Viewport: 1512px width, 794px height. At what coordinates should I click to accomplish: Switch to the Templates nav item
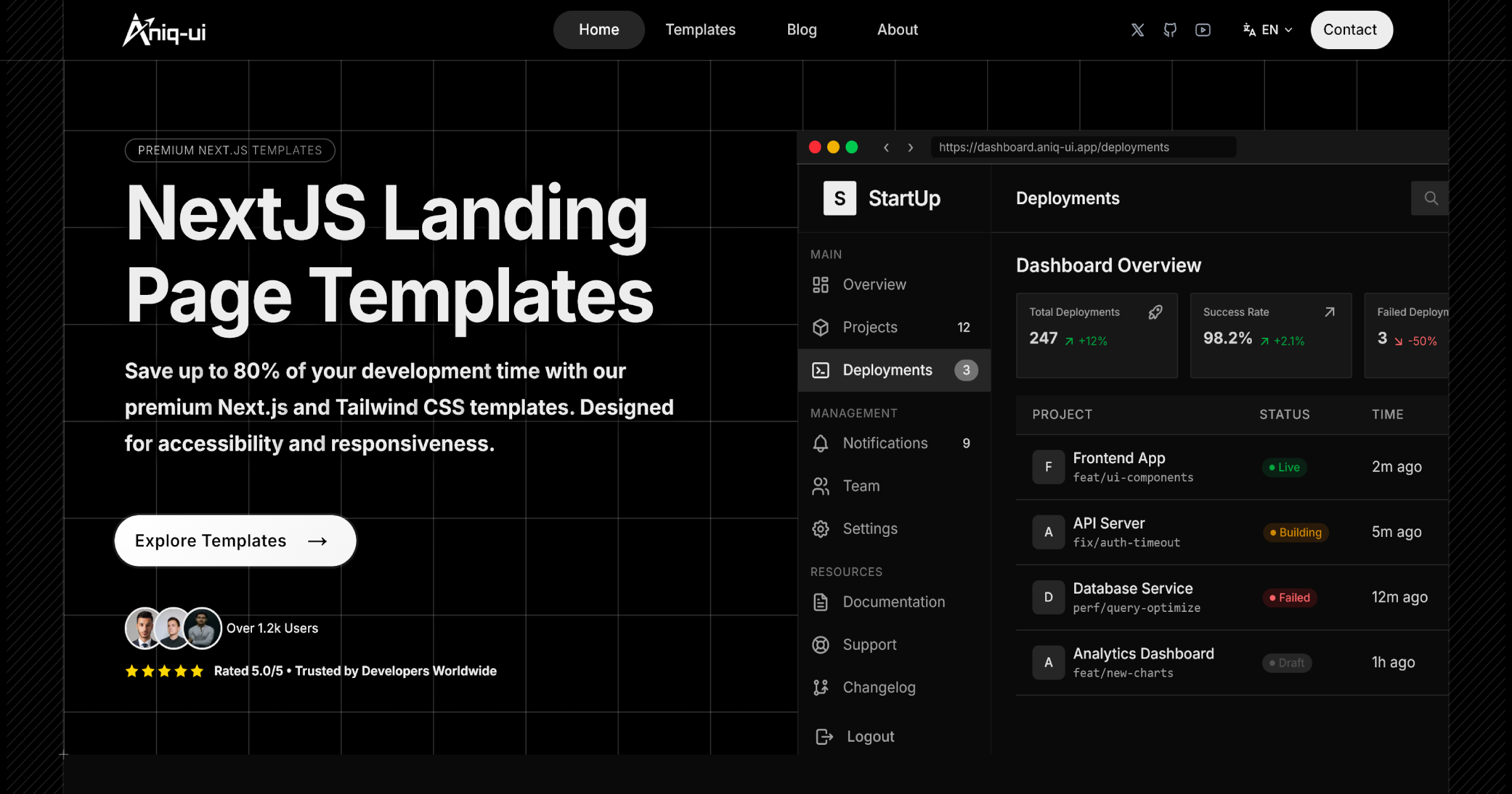click(x=701, y=30)
